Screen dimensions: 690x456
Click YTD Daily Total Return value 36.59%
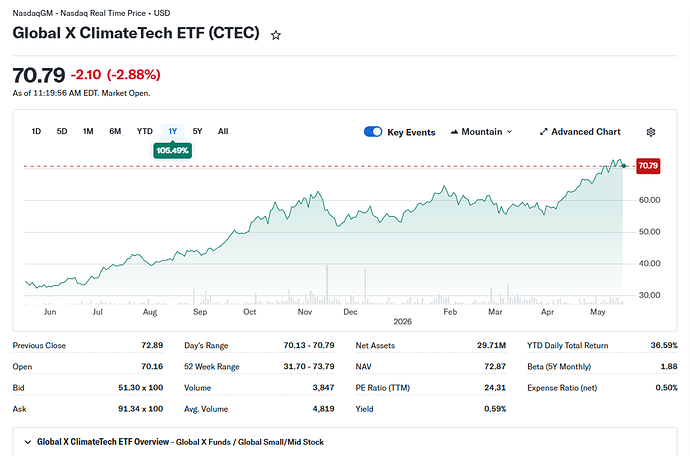pos(664,345)
